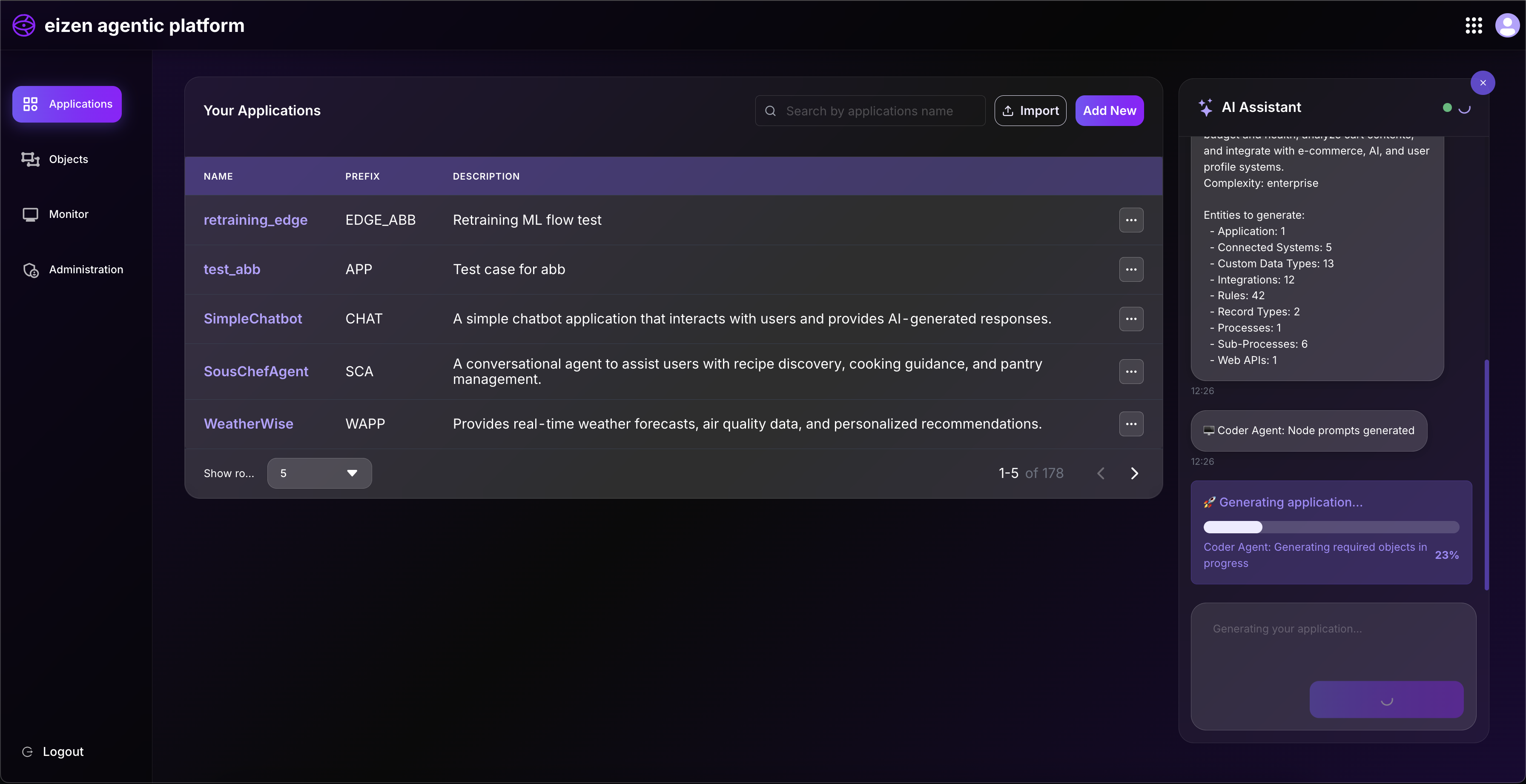1526x784 pixels.
Task: Open options menu for SousChefAgent row
Action: coord(1130,372)
